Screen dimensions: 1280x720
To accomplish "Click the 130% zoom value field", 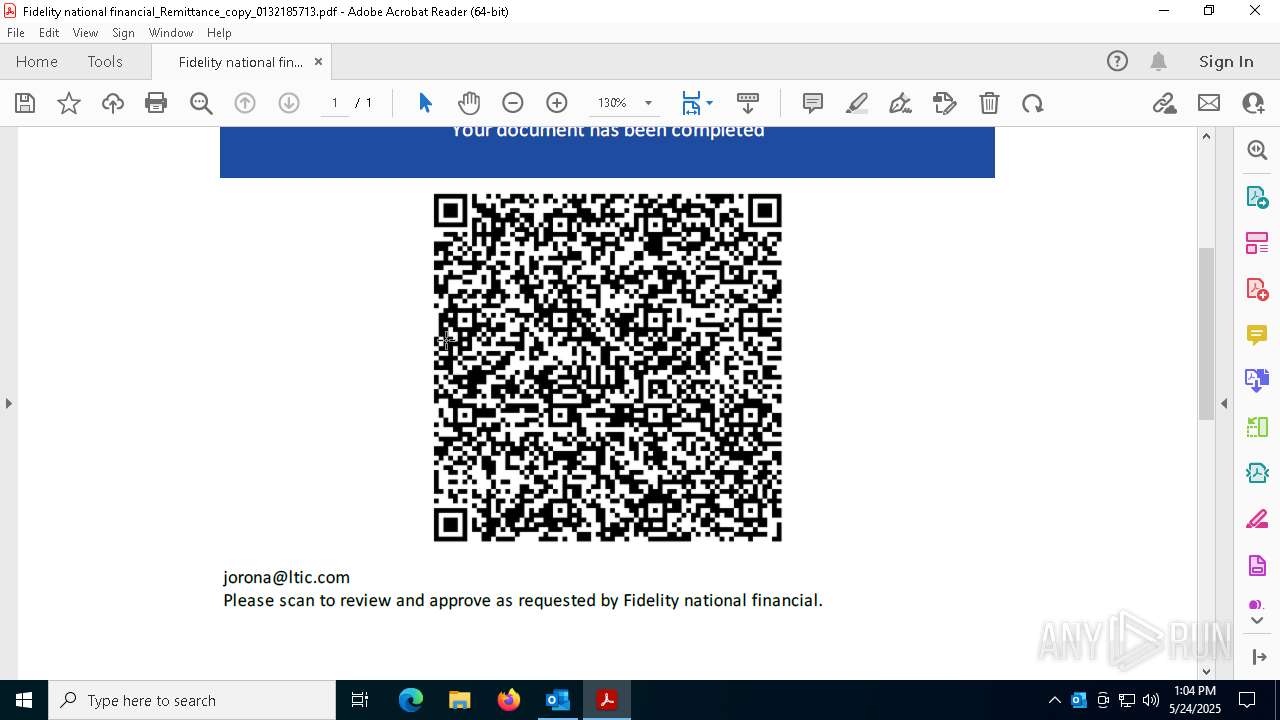I will (x=612, y=103).
